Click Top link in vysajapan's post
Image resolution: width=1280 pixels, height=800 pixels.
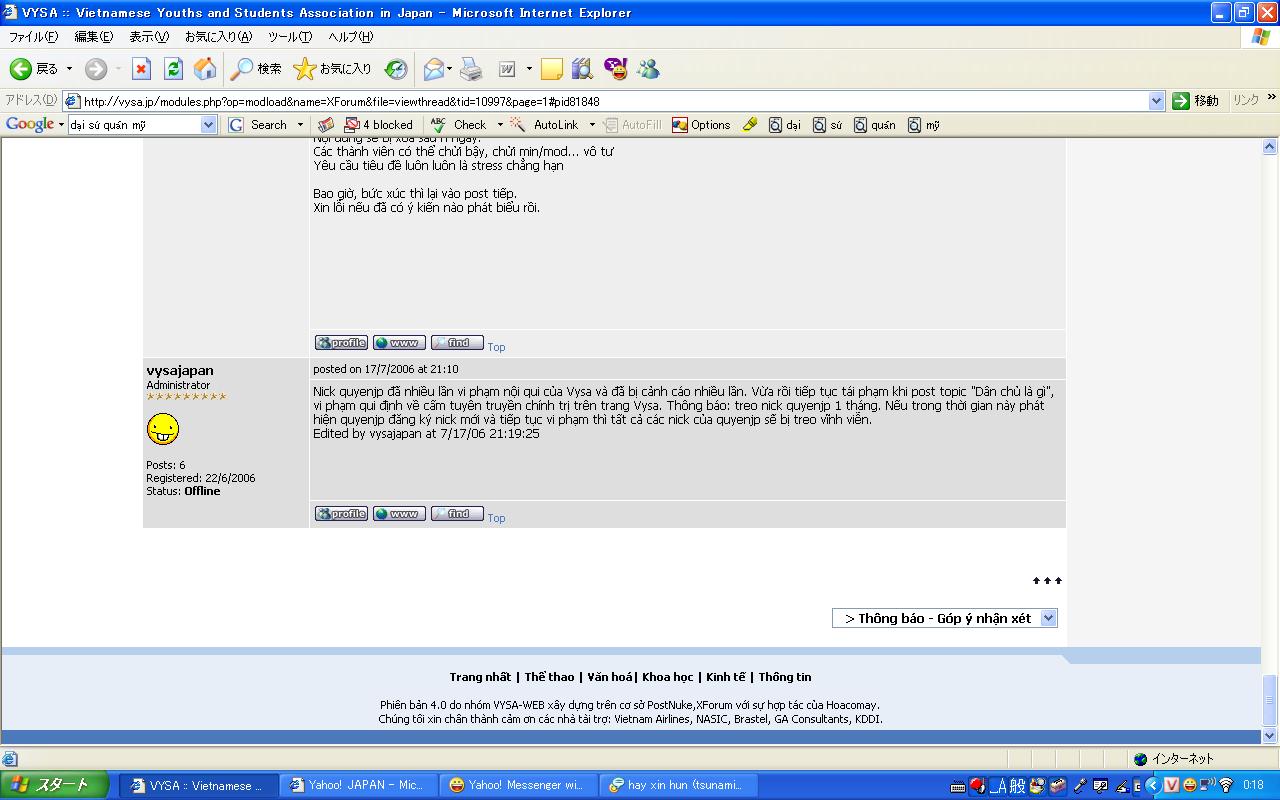(x=496, y=518)
